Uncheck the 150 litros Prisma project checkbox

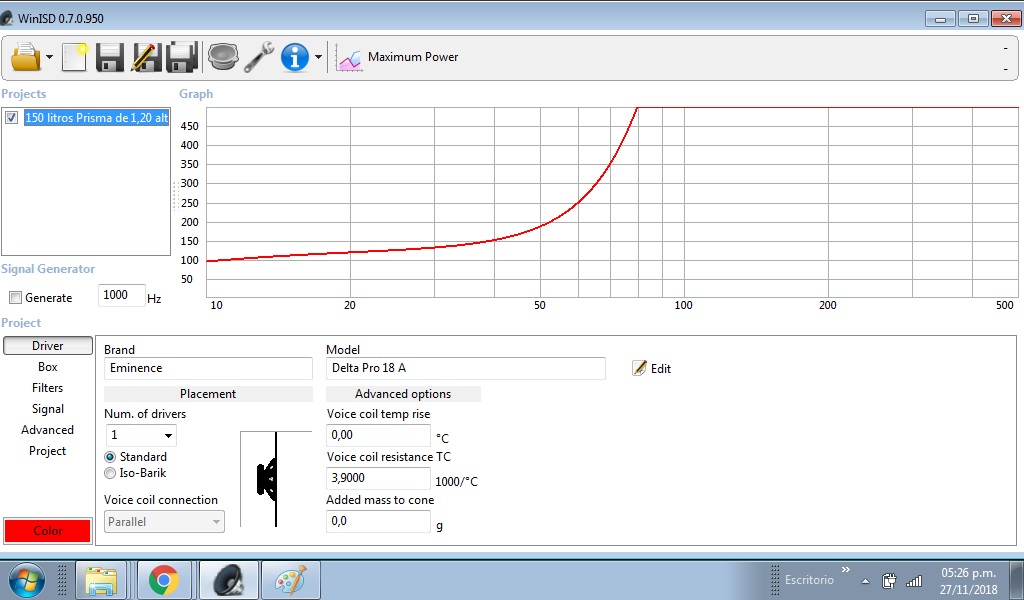tap(12, 118)
